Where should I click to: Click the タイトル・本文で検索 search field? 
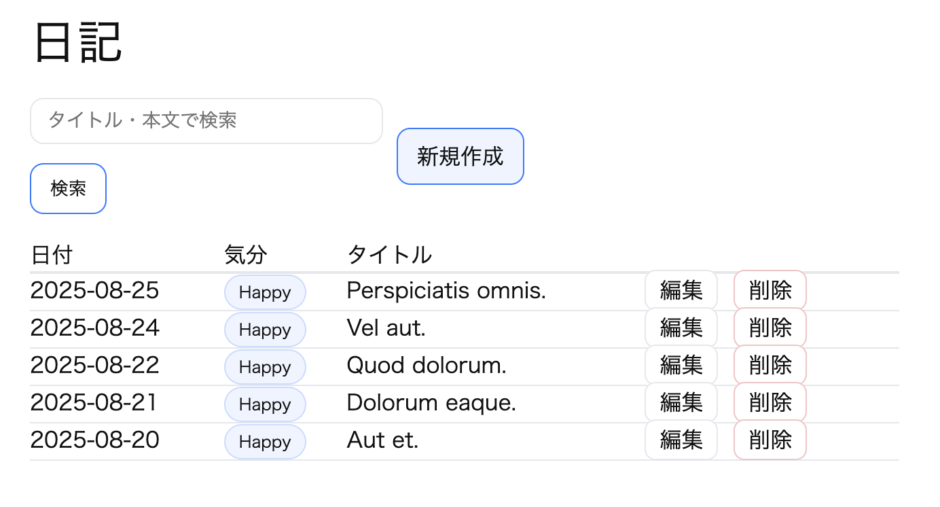pos(206,121)
